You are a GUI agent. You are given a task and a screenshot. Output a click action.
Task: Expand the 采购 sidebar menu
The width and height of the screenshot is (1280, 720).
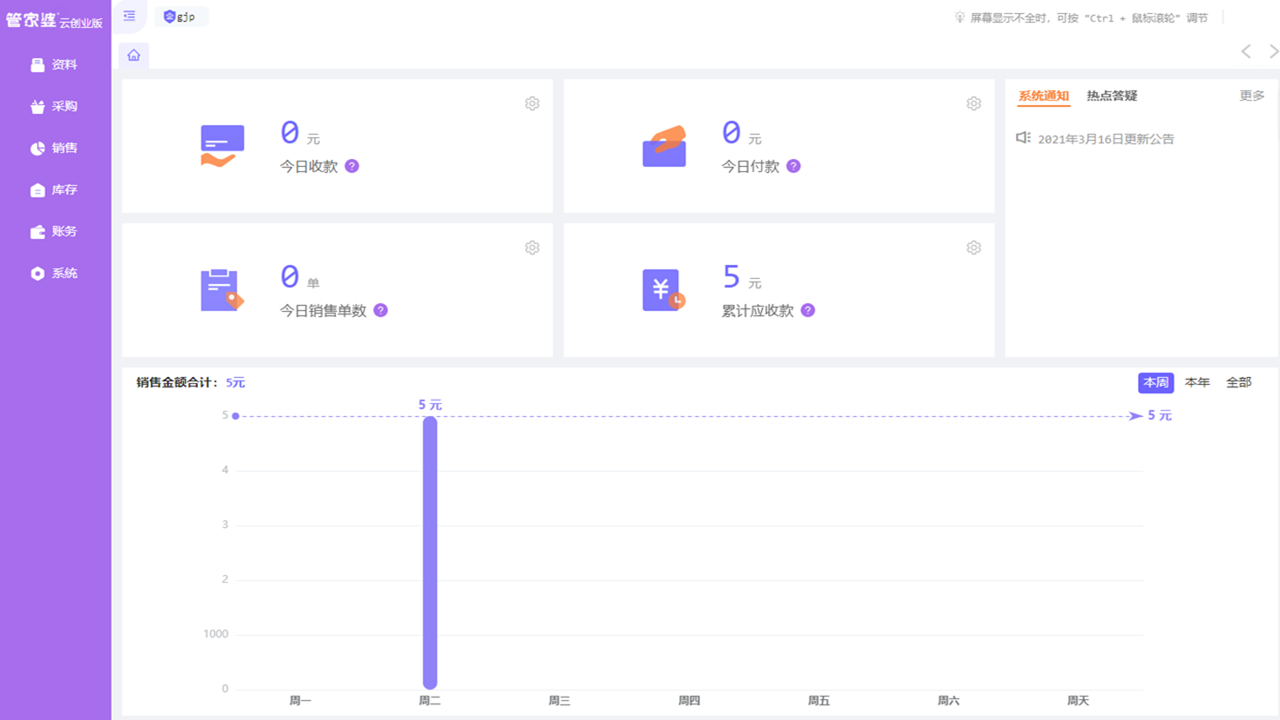tap(55, 107)
